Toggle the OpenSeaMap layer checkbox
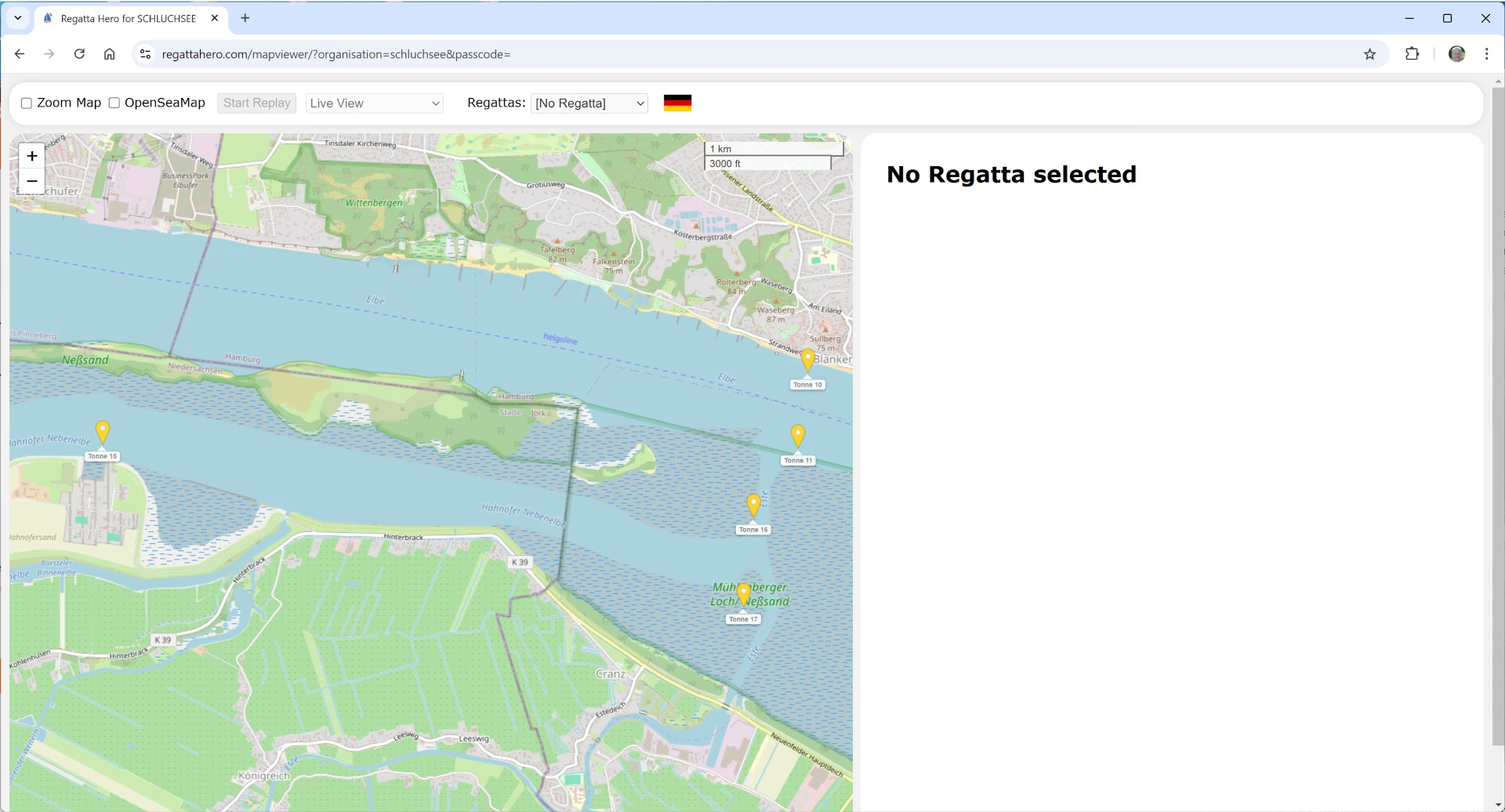 click(x=114, y=103)
